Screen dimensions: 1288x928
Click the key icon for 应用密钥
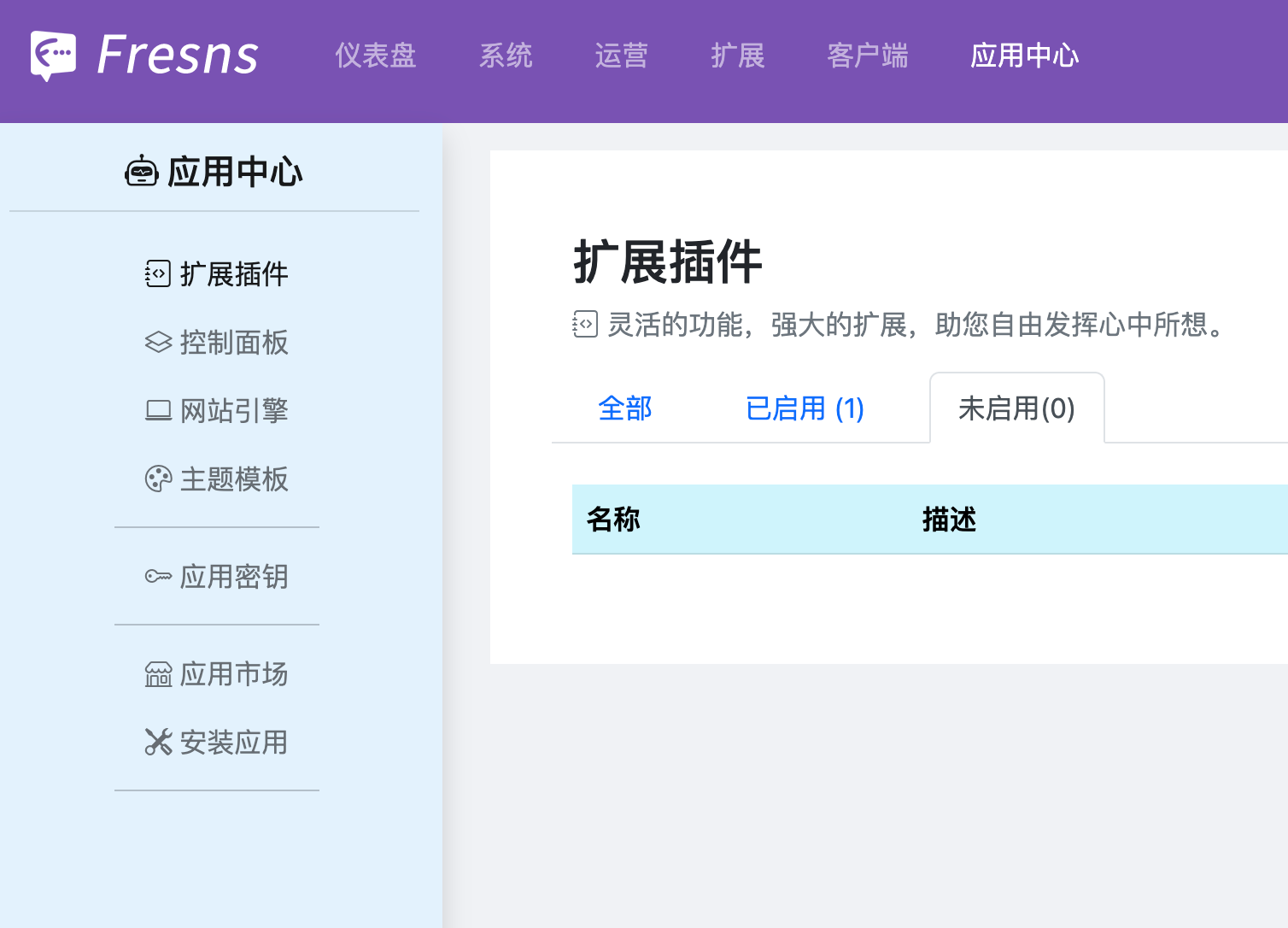[x=158, y=577]
